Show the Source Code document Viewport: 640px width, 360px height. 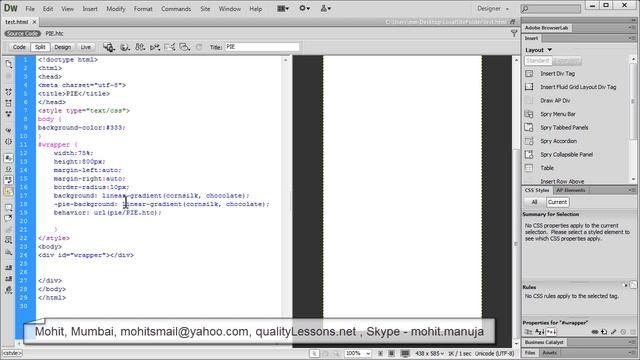tap(22, 33)
